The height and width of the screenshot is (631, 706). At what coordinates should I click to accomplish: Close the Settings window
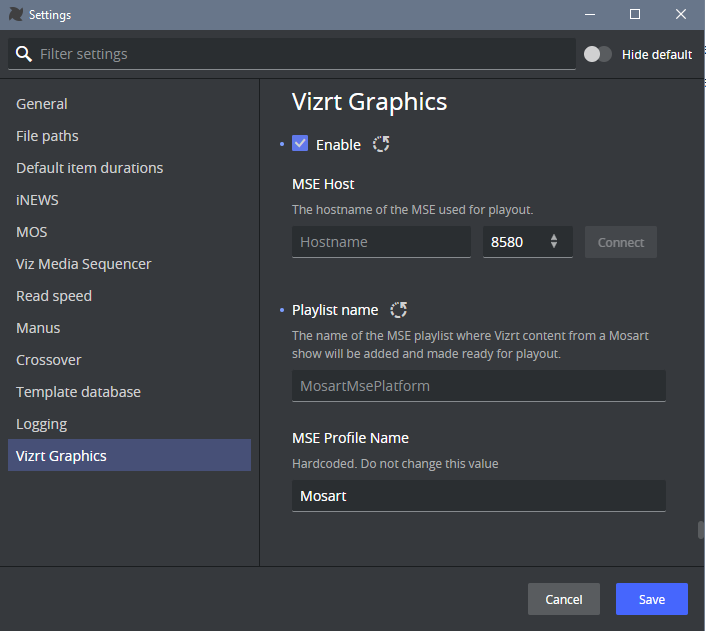point(681,14)
